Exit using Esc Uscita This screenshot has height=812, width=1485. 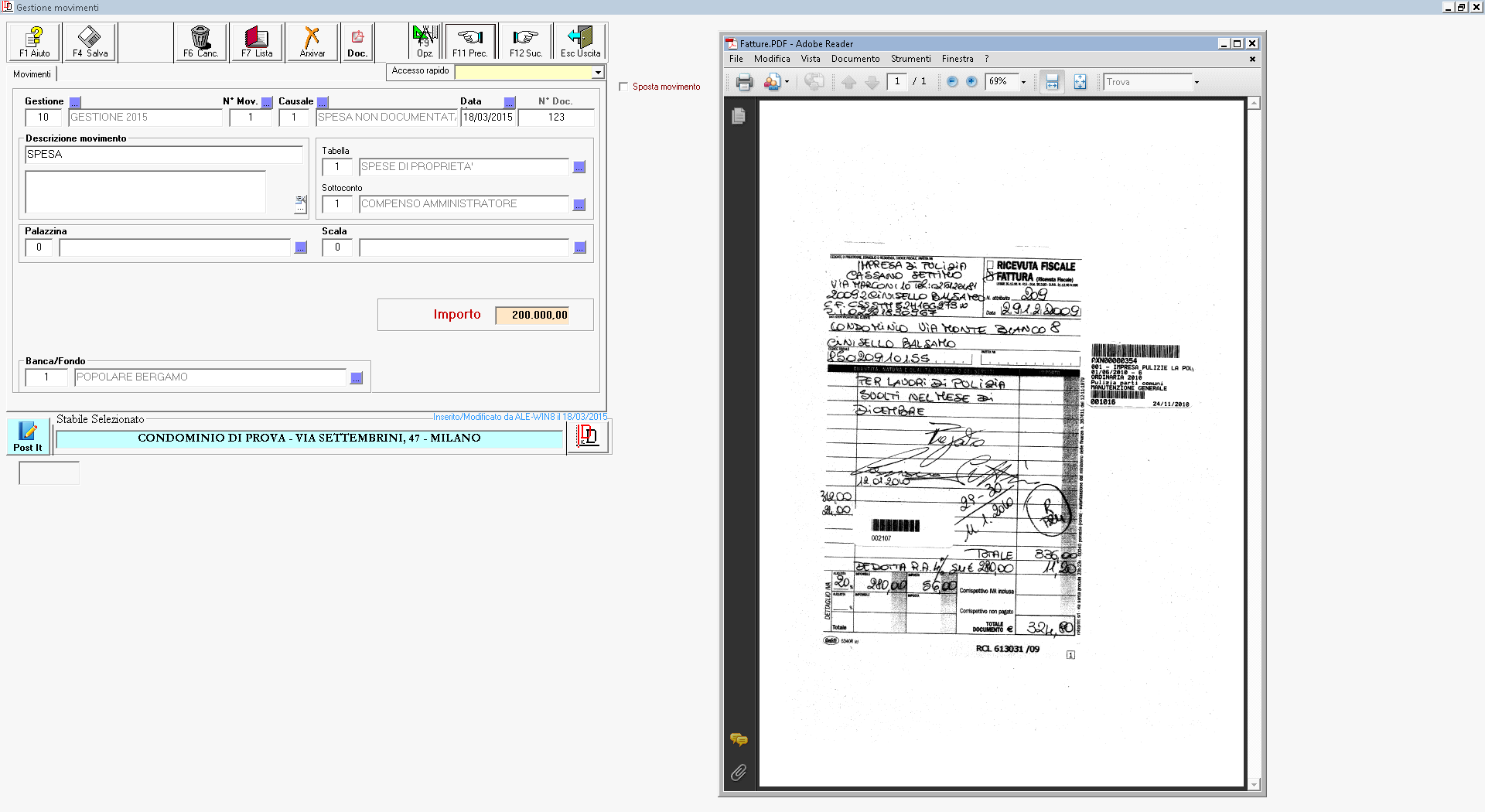[x=580, y=42]
